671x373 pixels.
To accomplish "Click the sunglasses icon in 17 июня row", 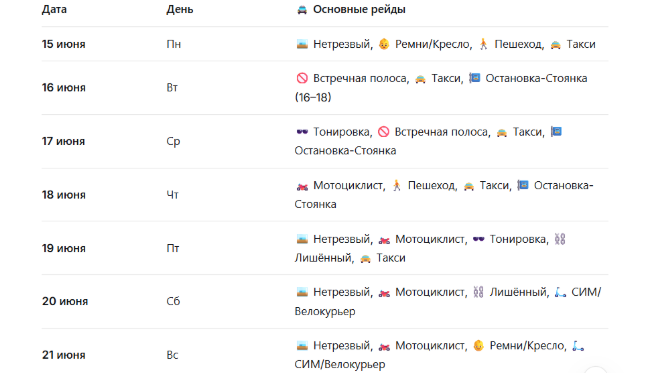I will [x=302, y=132].
